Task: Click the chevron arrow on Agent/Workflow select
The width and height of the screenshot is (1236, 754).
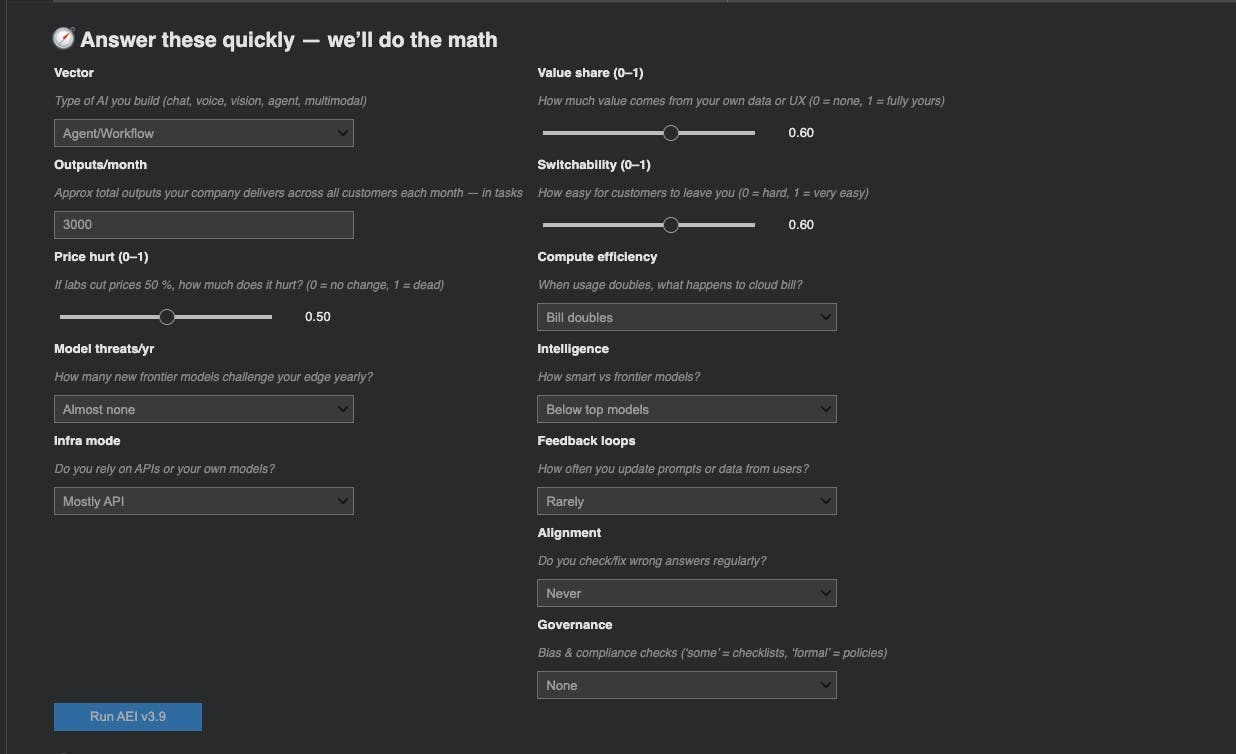Action: tap(343, 133)
